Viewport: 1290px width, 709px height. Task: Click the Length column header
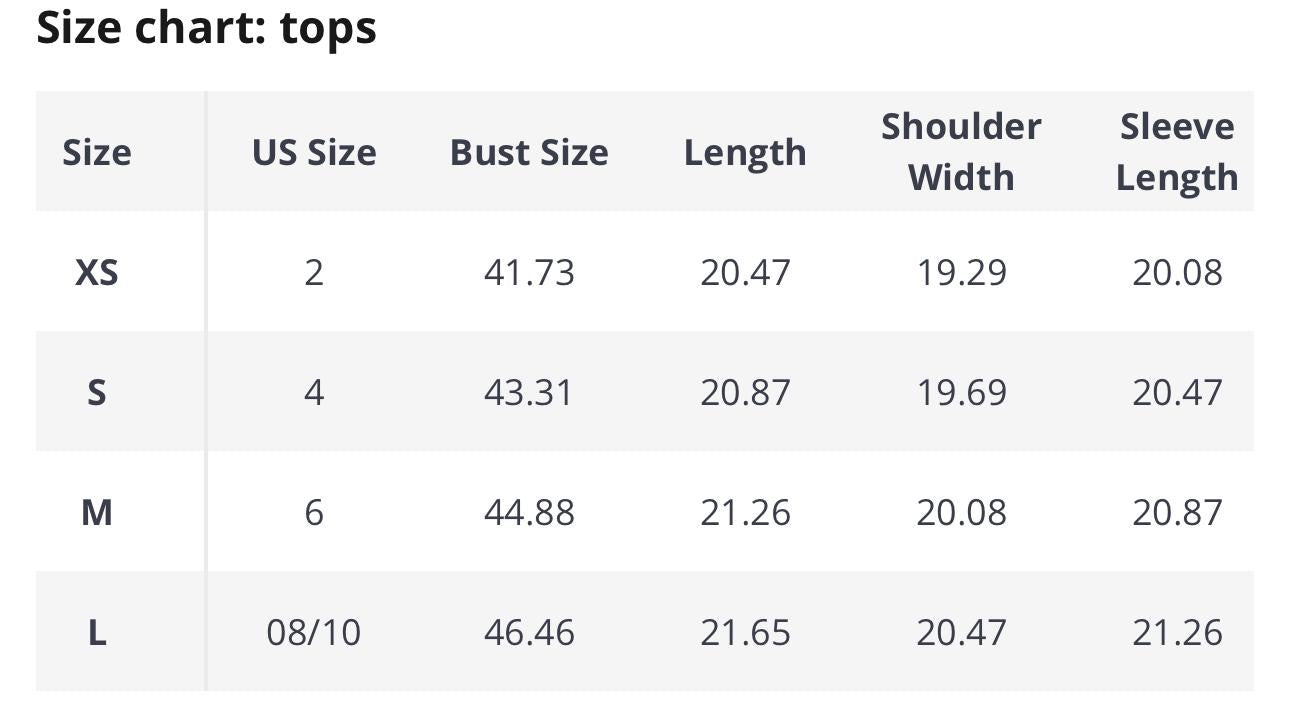745,152
